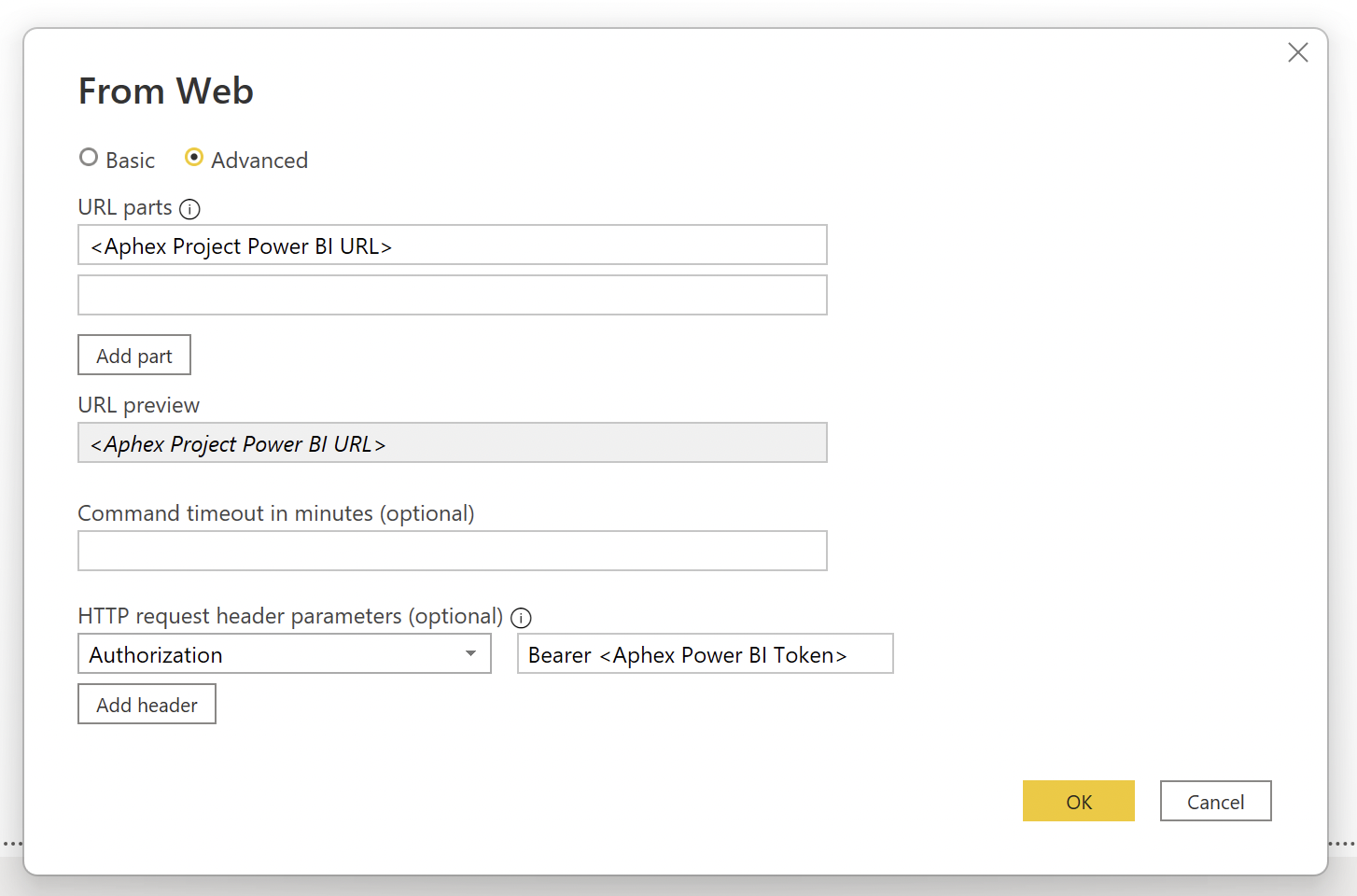Image resolution: width=1357 pixels, height=896 pixels.
Task: Focus the Command timeout in minutes field
Action: [x=452, y=552]
